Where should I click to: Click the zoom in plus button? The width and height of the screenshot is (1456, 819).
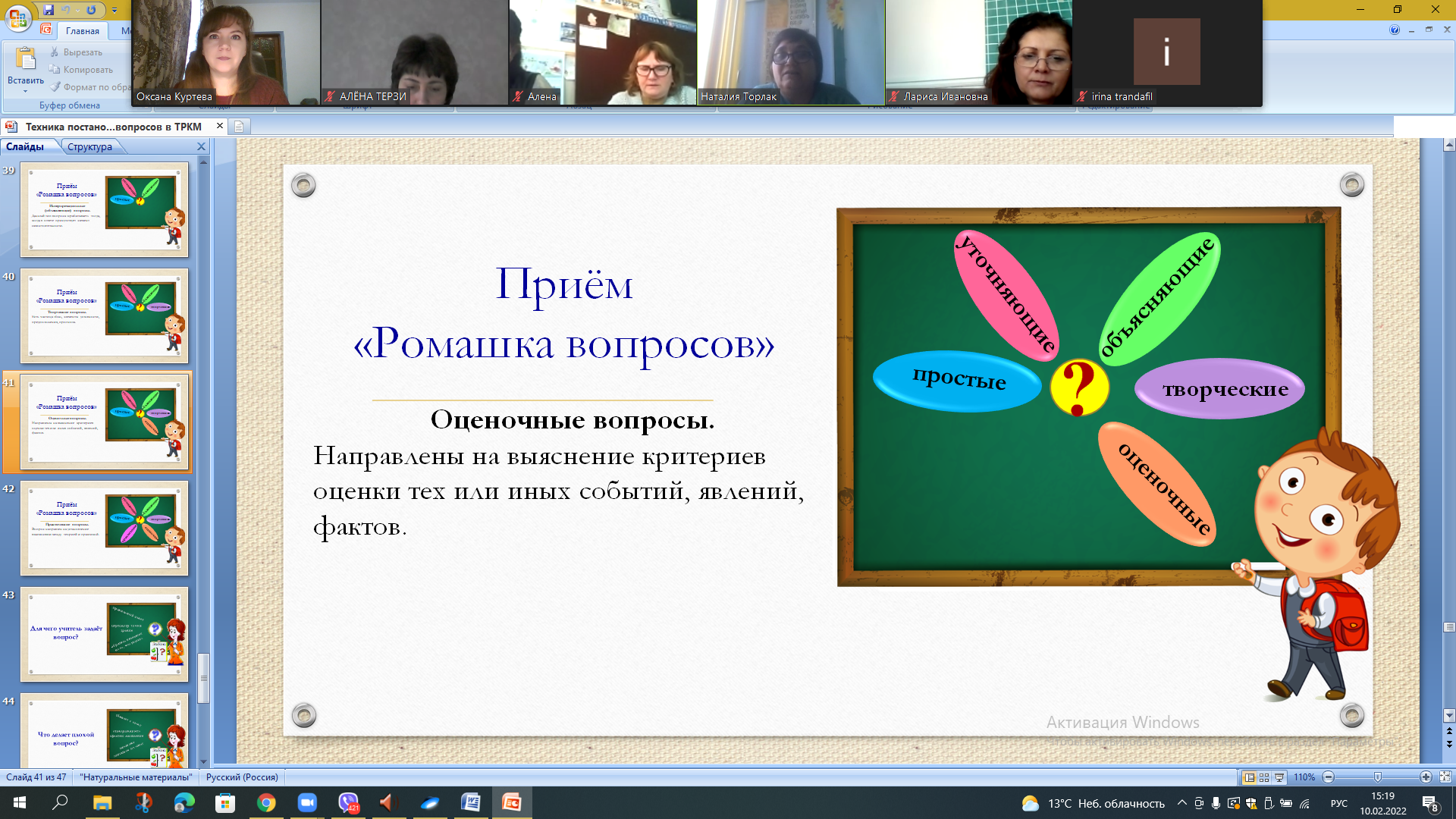click(1426, 777)
